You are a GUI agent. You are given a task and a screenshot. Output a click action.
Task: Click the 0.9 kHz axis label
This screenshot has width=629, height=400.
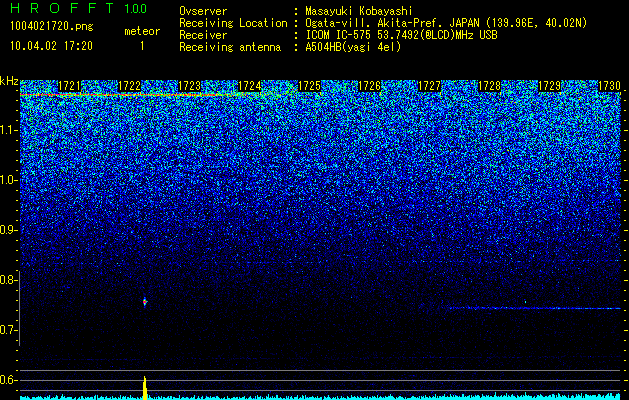[x=8, y=230]
